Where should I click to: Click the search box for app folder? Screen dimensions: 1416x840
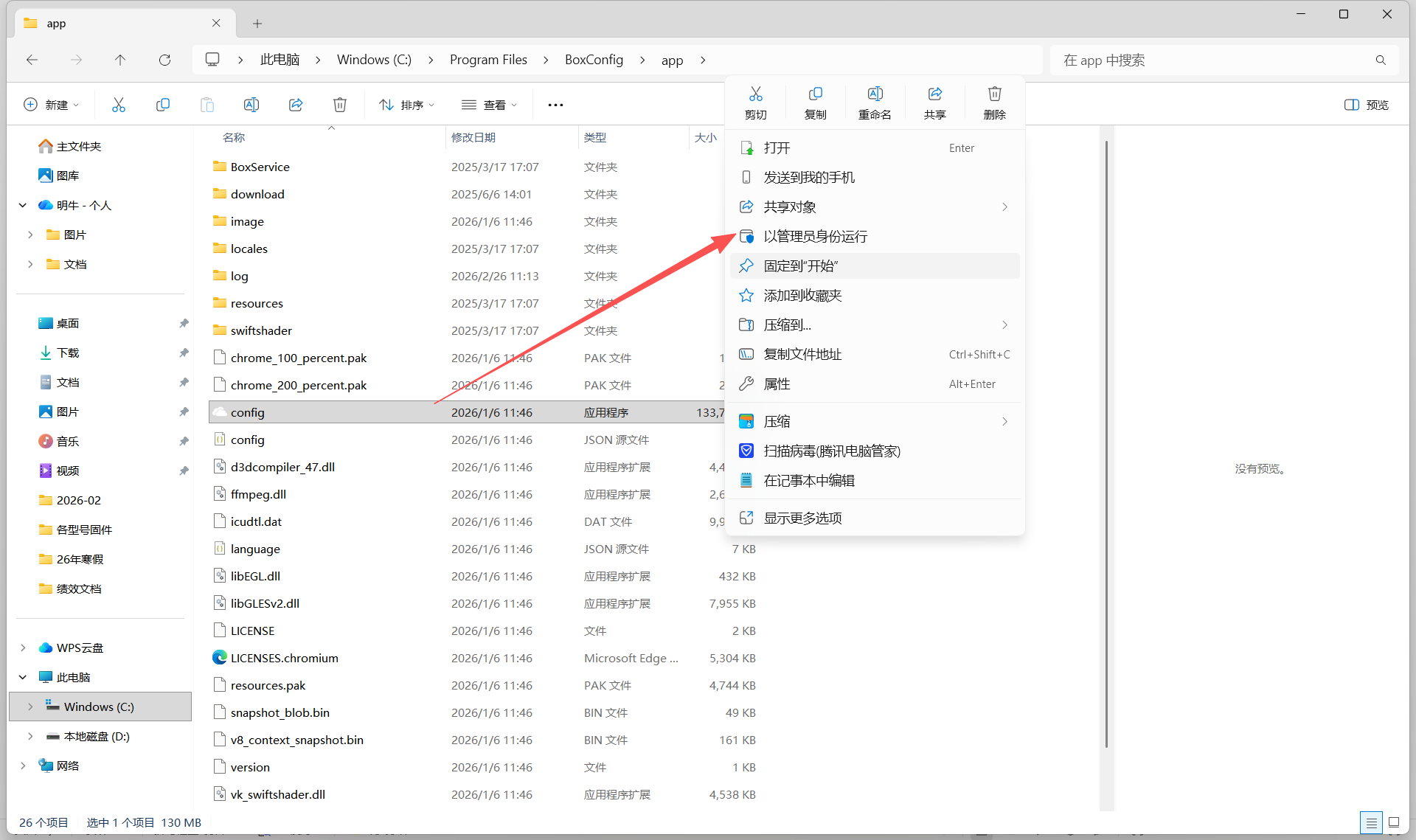click(1224, 60)
